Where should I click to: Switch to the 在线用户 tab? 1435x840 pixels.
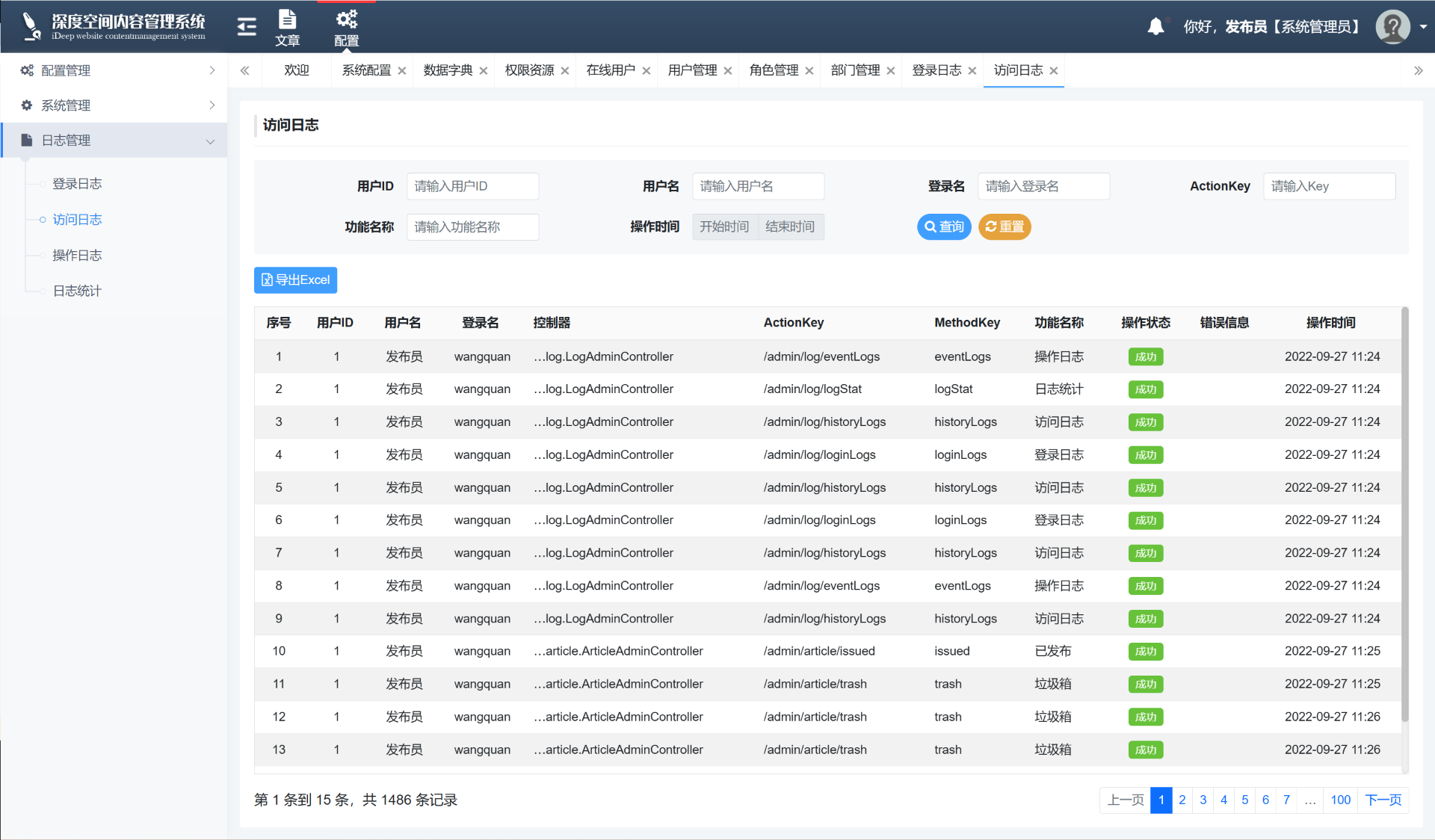click(x=611, y=70)
